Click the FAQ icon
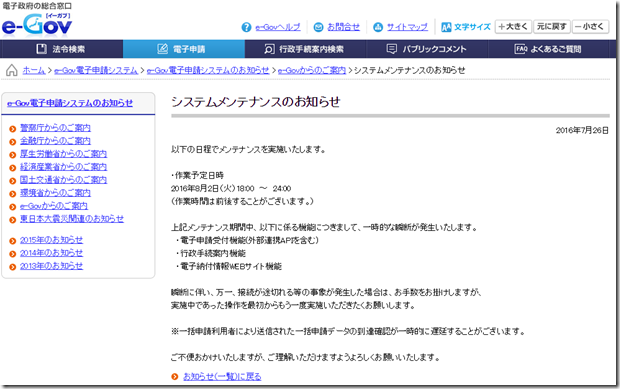 (x=521, y=49)
